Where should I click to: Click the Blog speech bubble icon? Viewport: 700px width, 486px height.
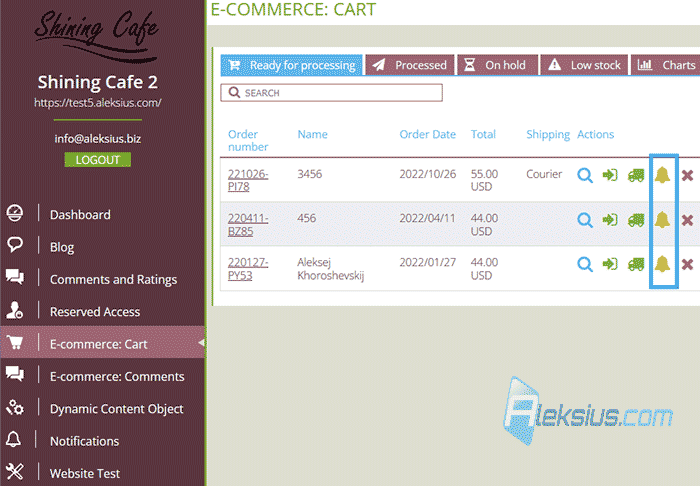(15, 245)
